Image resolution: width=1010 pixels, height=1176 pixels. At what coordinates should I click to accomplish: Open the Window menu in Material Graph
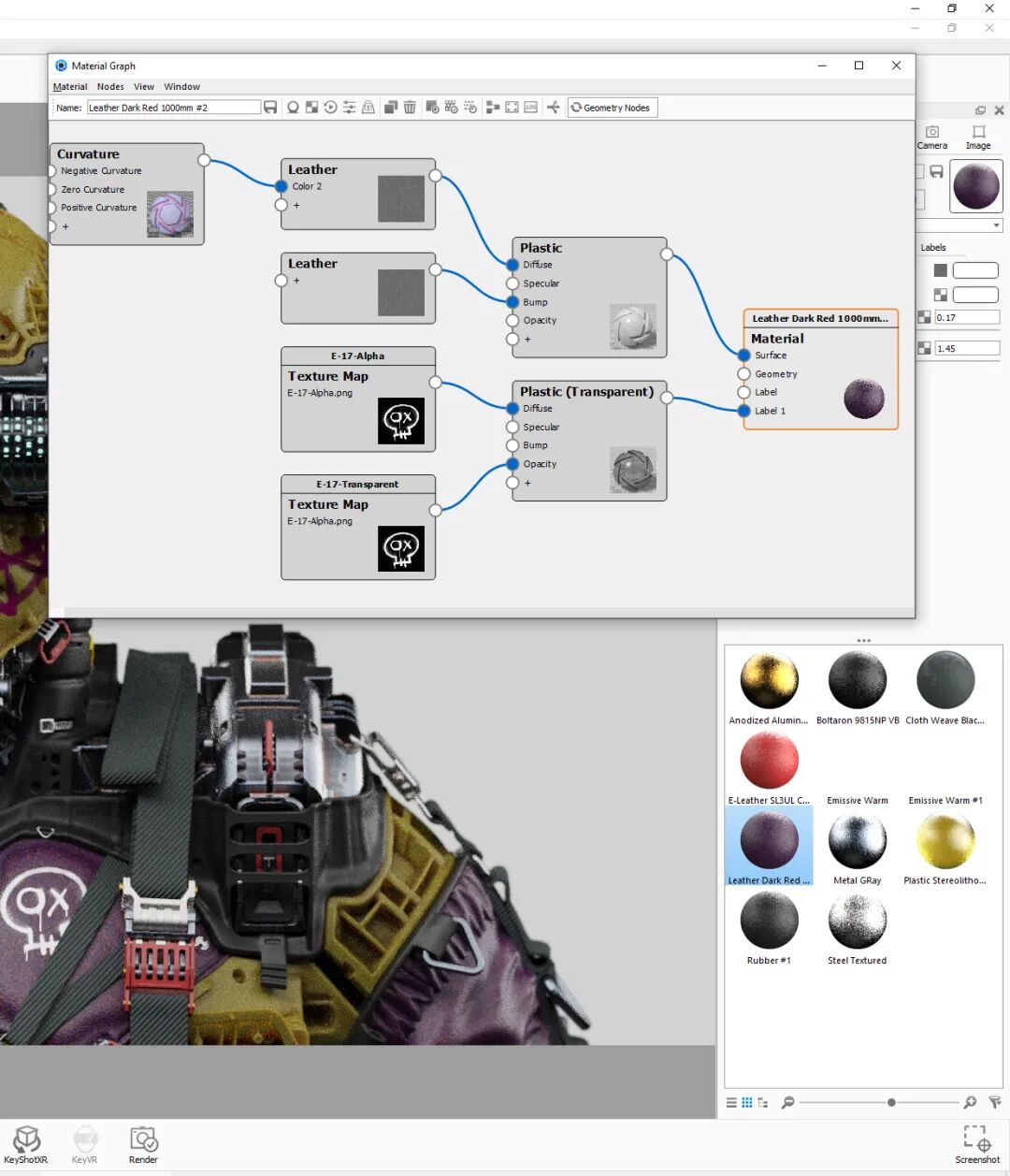181,87
